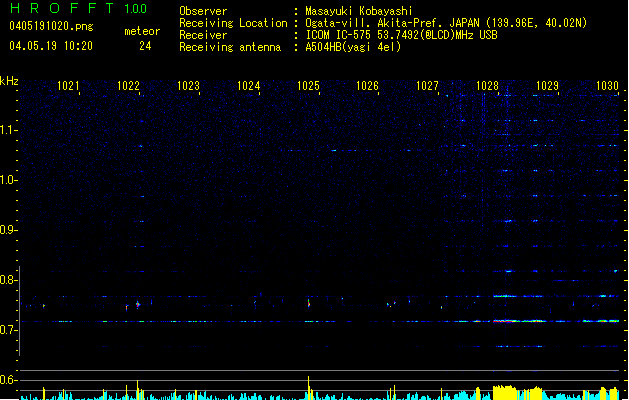
Task: Click the 0.7 frequency axis label
Action: coord(8,330)
